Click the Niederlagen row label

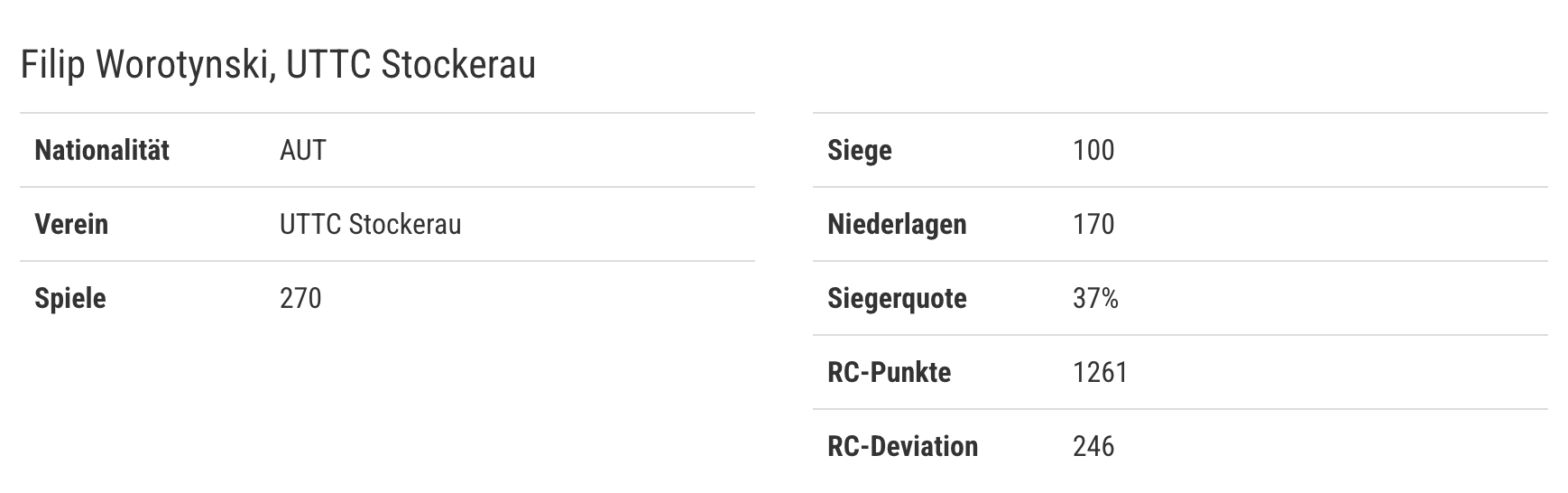coord(897,224)
